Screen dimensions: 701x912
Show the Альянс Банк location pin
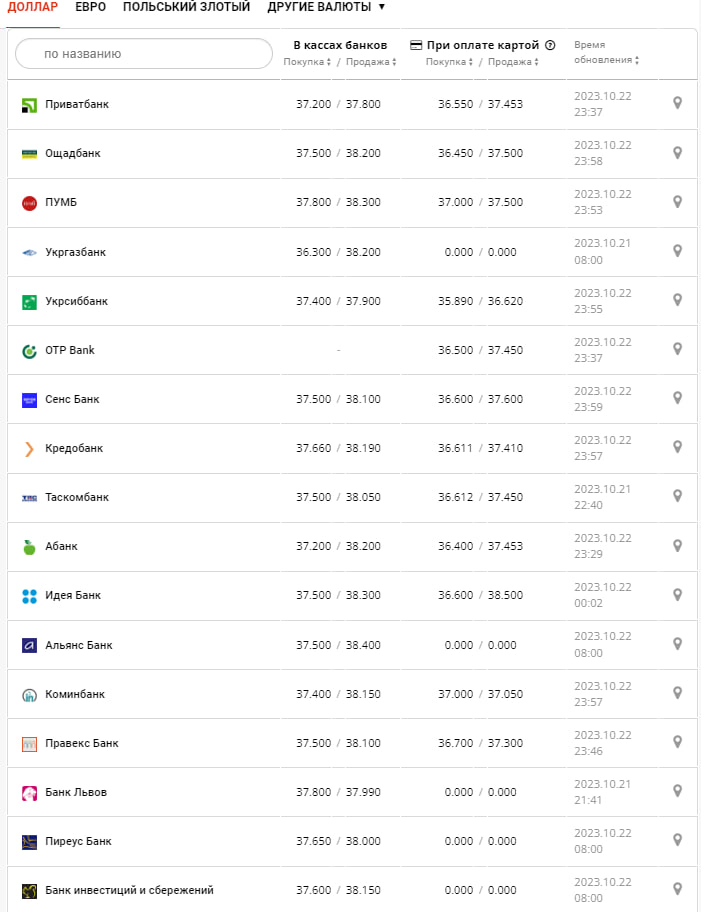coord(677,644)
